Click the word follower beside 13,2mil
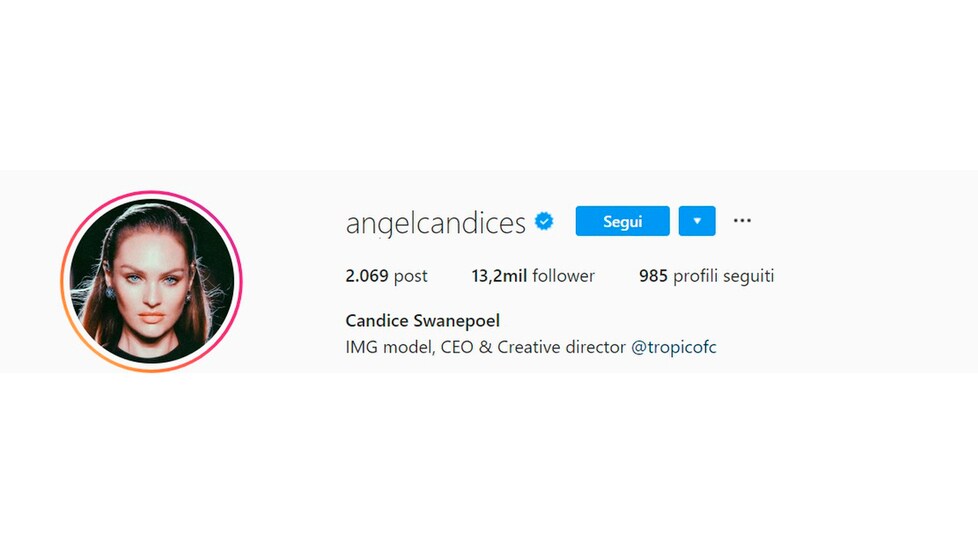This screenshot has width=978, height=544. 563,276
